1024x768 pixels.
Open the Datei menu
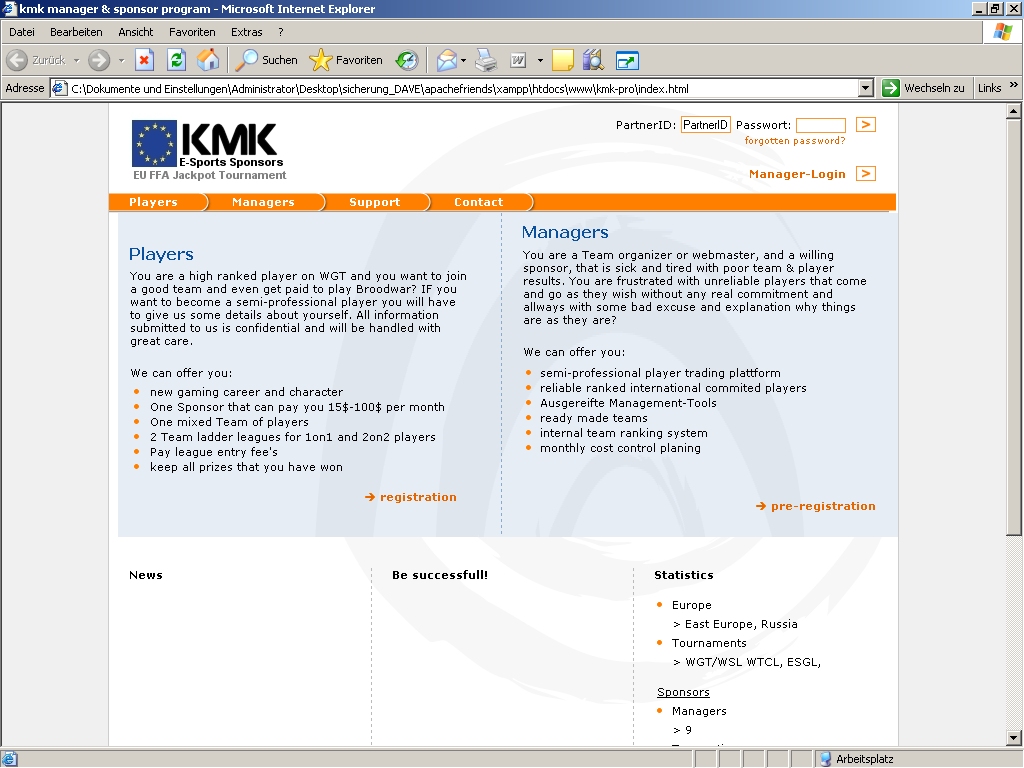click(22, 32)
